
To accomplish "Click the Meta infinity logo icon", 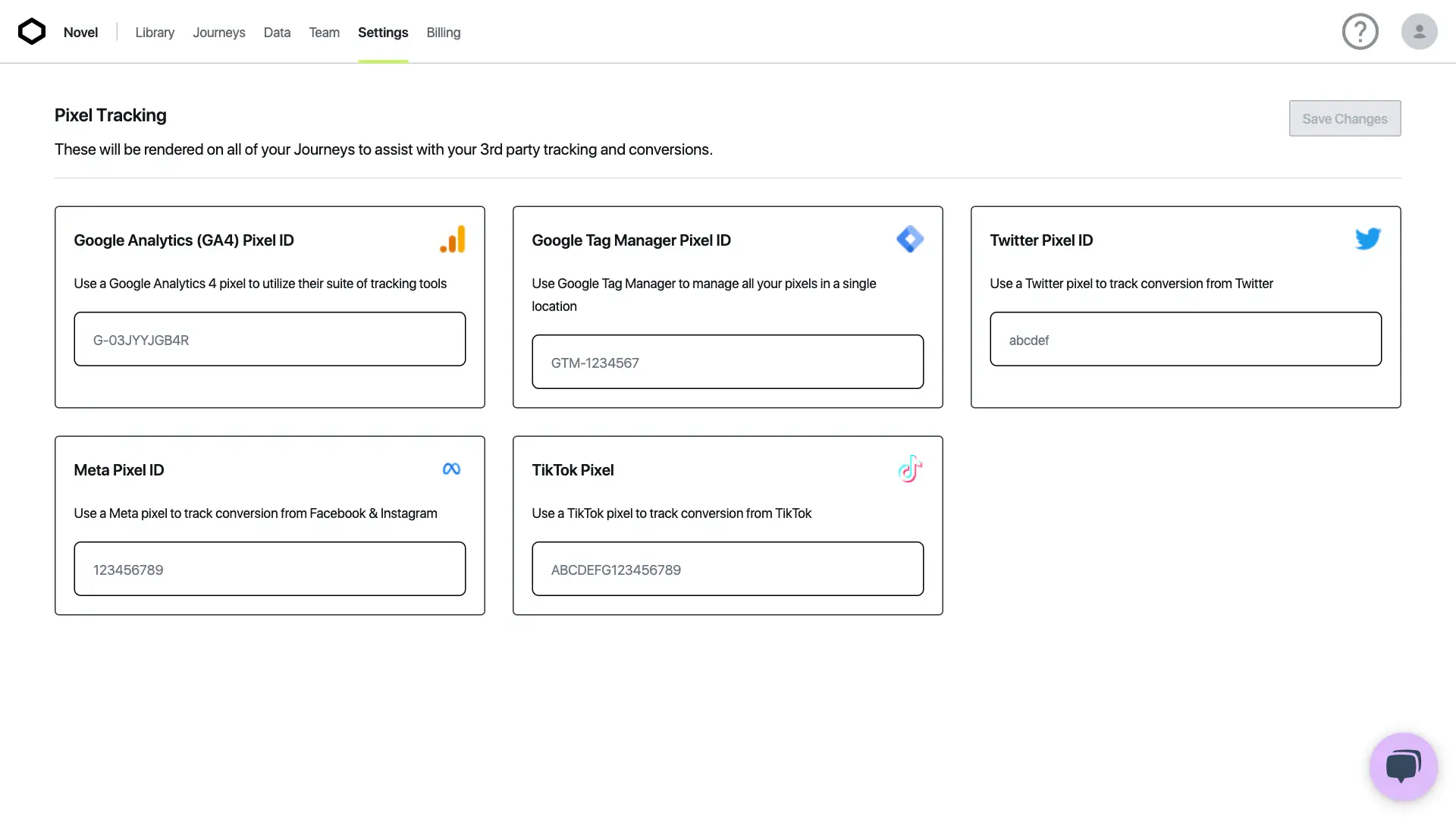I will click(x=452, y=469).
